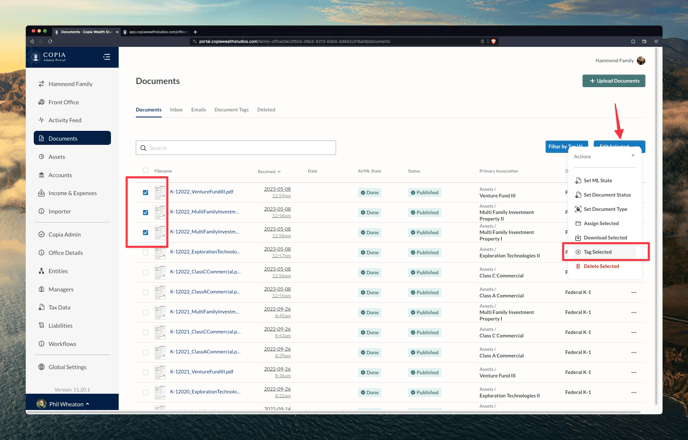The image size is (688, 440).
Task: Sort by Received column dropdown arrow
Action: pos(279,172)
